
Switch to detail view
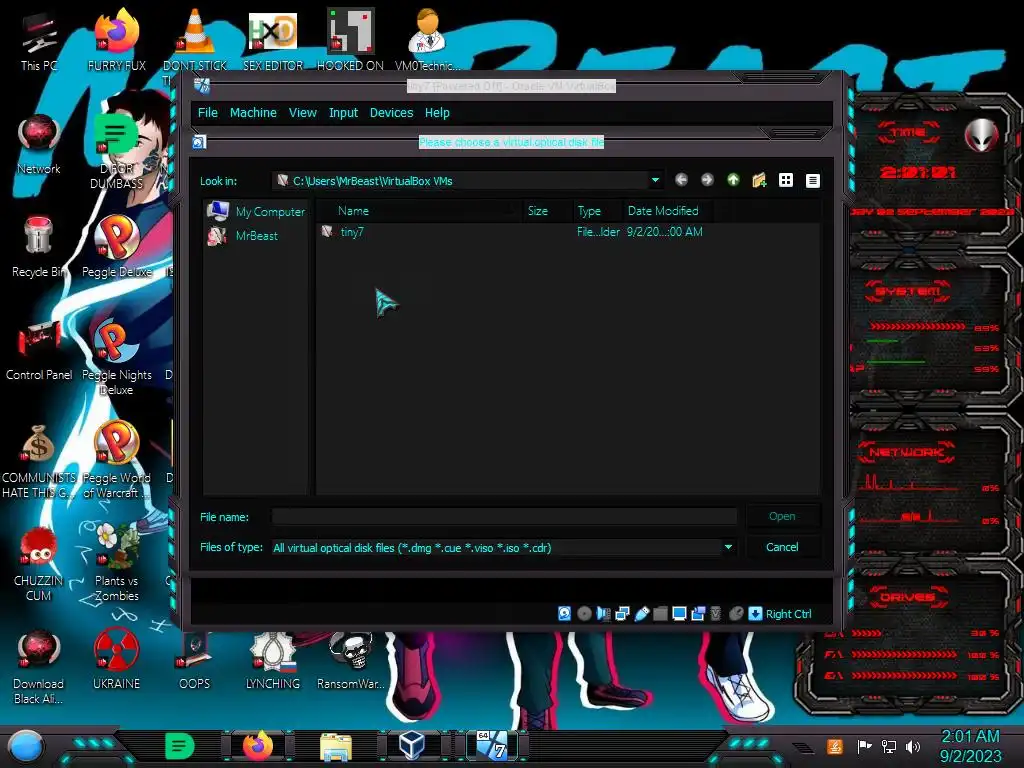(x=812, y=180)
